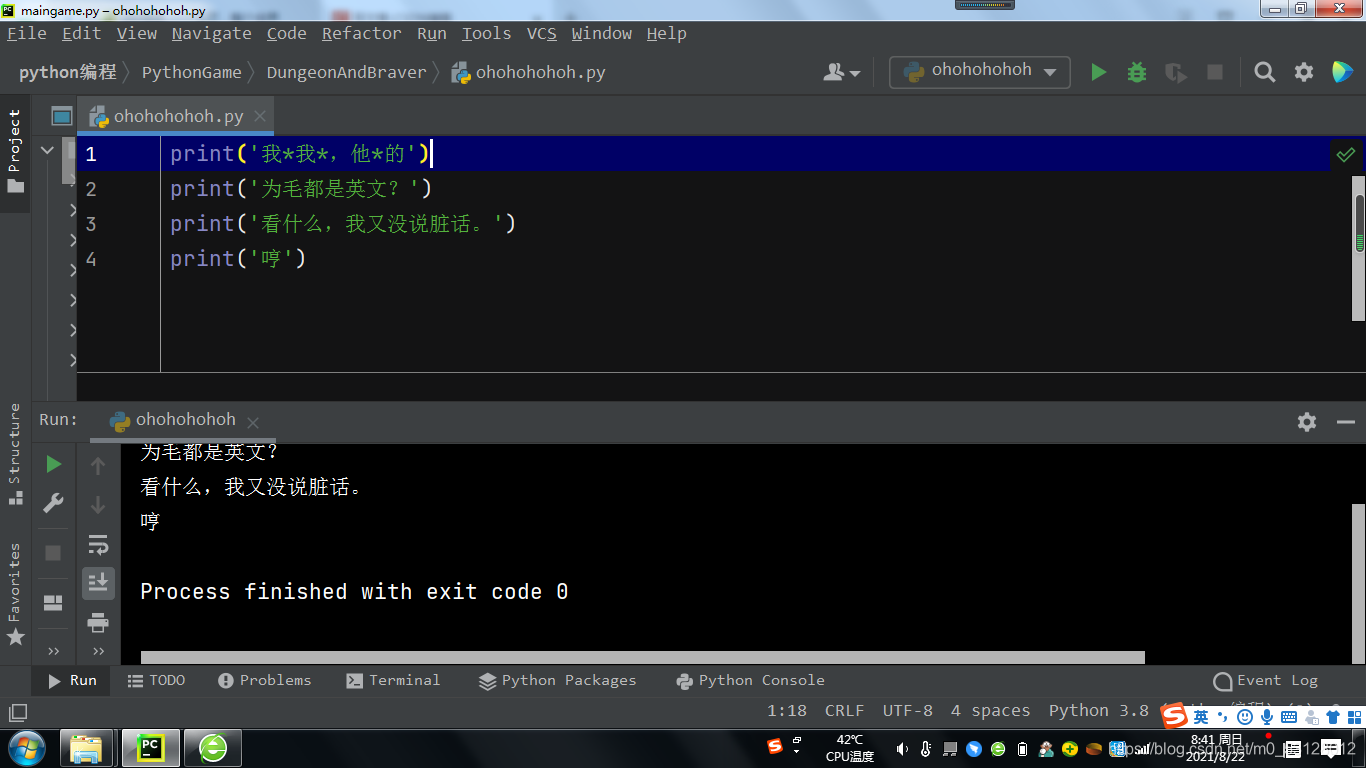Viewport: 1366px width, 768px height.
Task: Click the Up arrow in Run panel
Action: click(x=98, y=466)
